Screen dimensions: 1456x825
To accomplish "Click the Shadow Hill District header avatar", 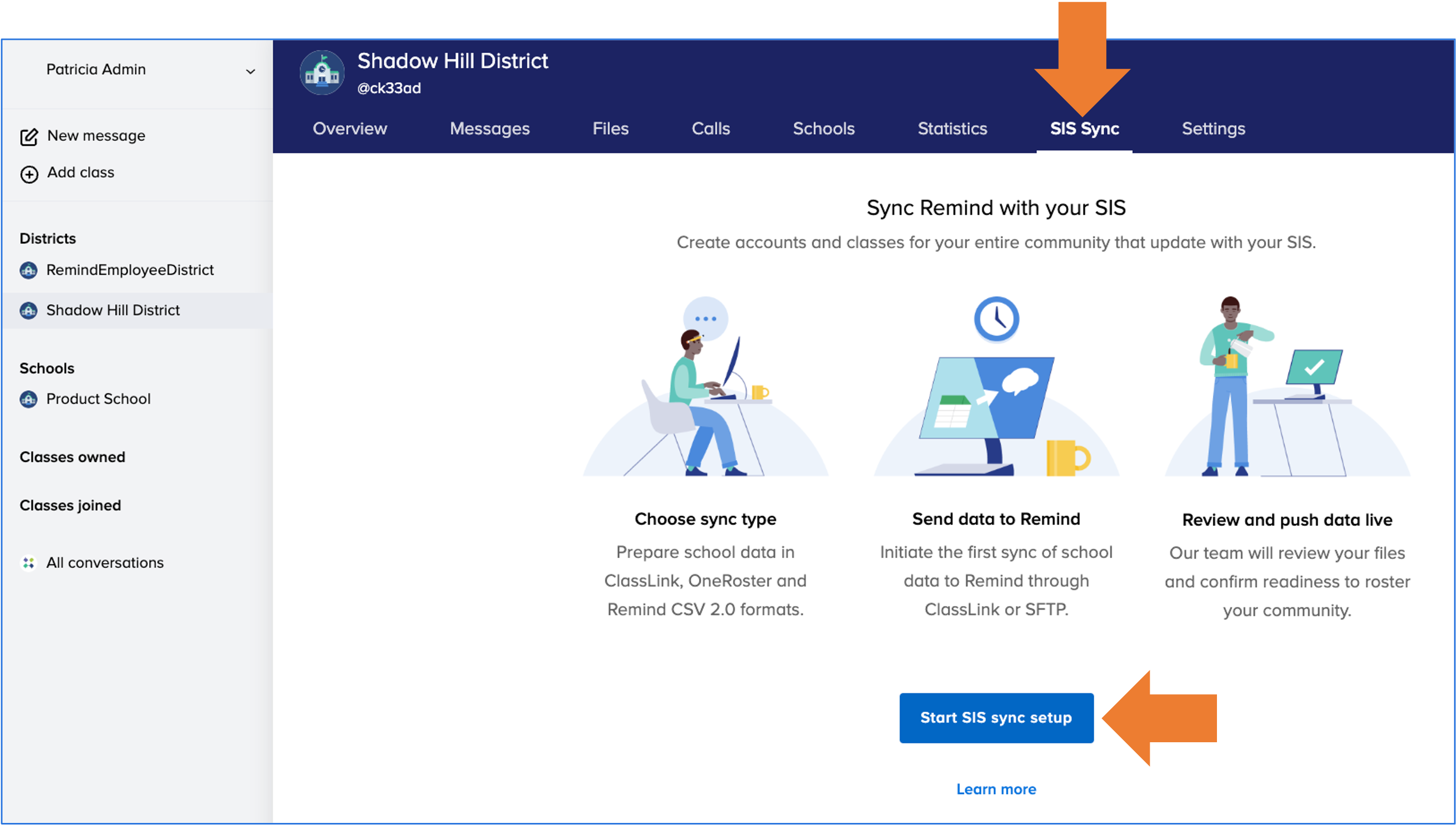I will pos(322,73).
